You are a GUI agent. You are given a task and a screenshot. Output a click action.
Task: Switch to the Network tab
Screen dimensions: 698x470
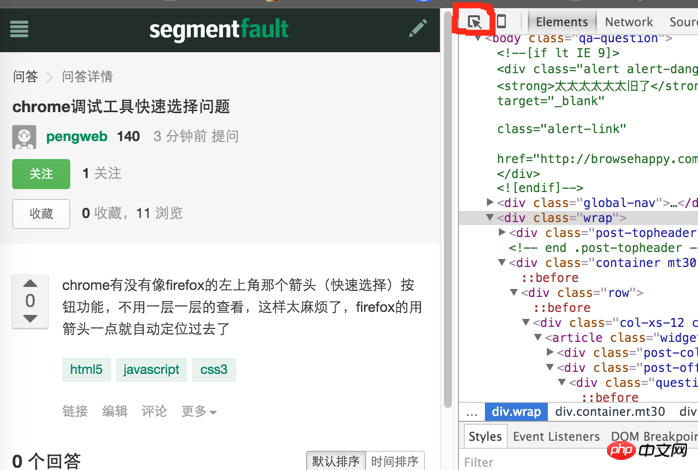click(x=628, y=21)
